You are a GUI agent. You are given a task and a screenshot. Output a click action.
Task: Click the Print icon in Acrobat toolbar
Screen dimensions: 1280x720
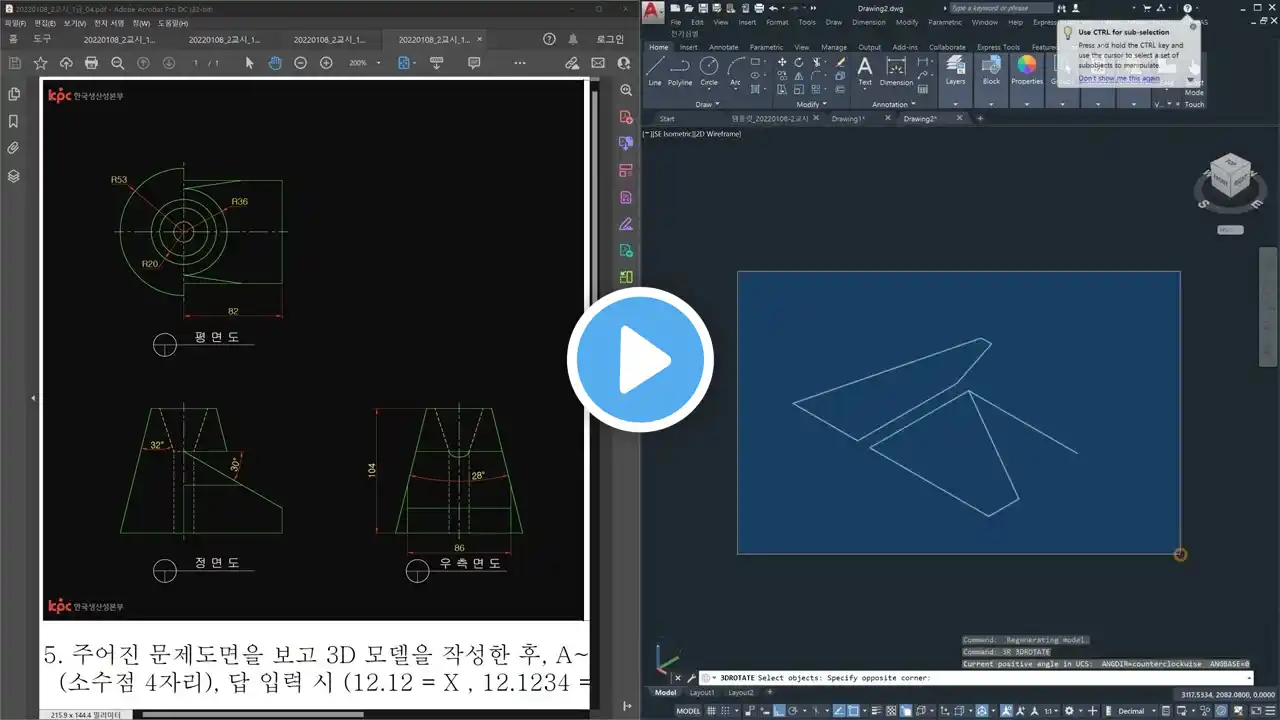tap(91, 63)
